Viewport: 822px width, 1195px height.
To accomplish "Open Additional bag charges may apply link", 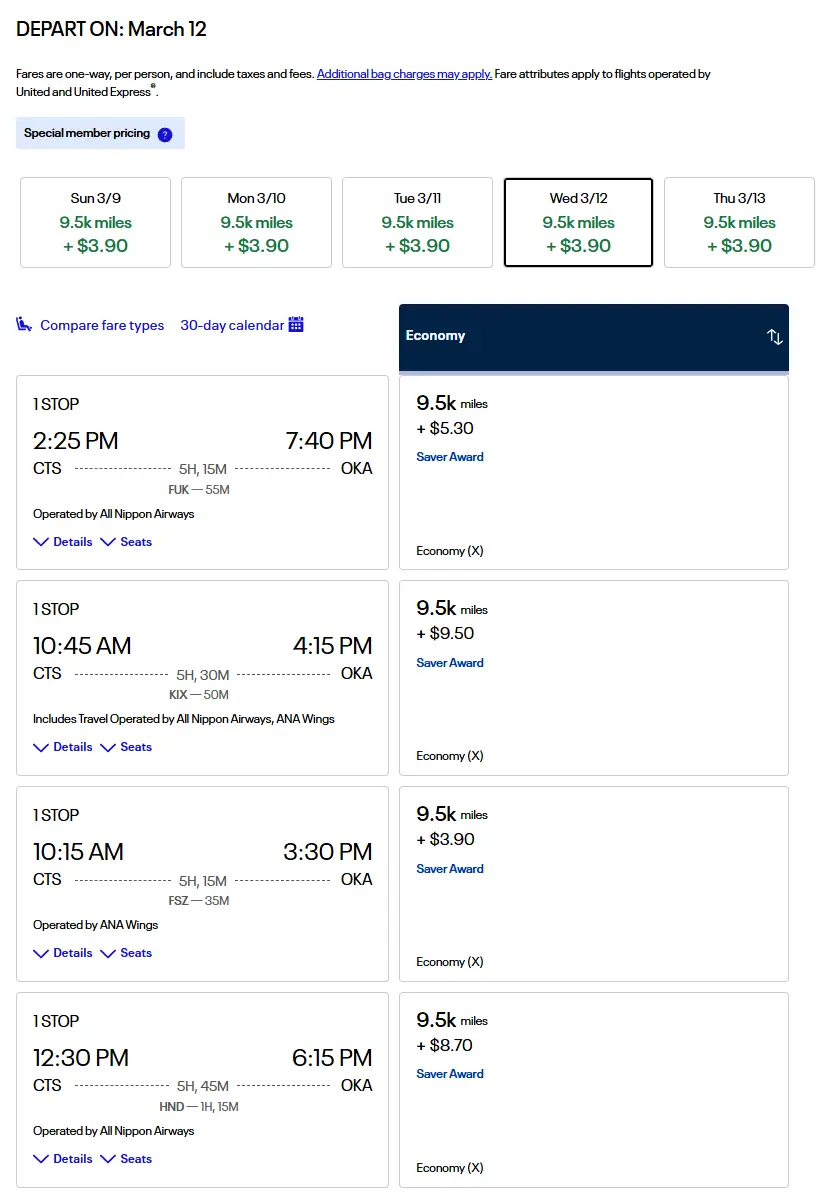I will 404,74.
